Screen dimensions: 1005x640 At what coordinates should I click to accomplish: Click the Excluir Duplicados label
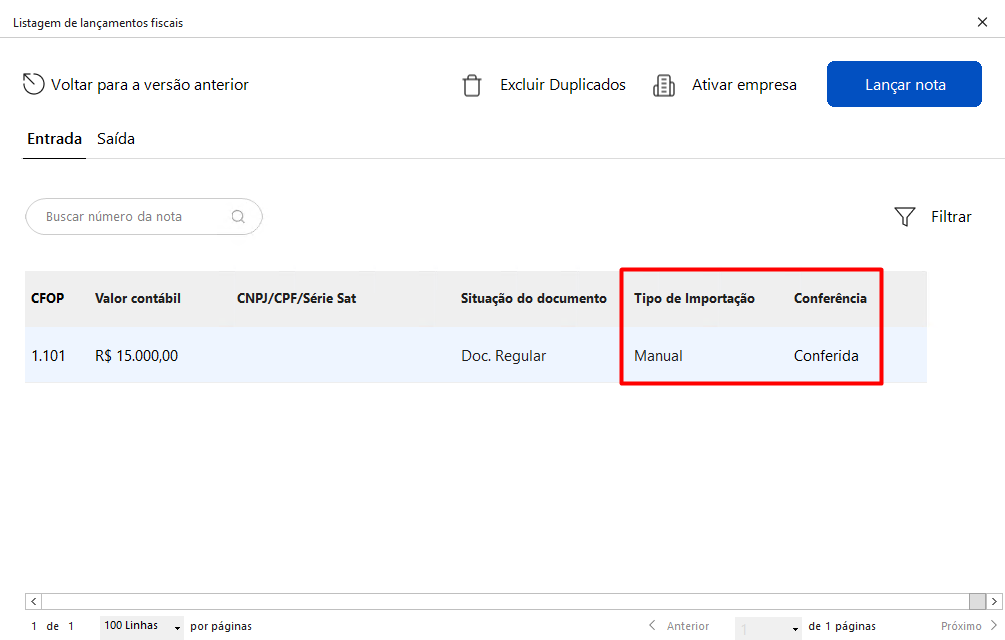pyautogui.click(x=563, y=85)
